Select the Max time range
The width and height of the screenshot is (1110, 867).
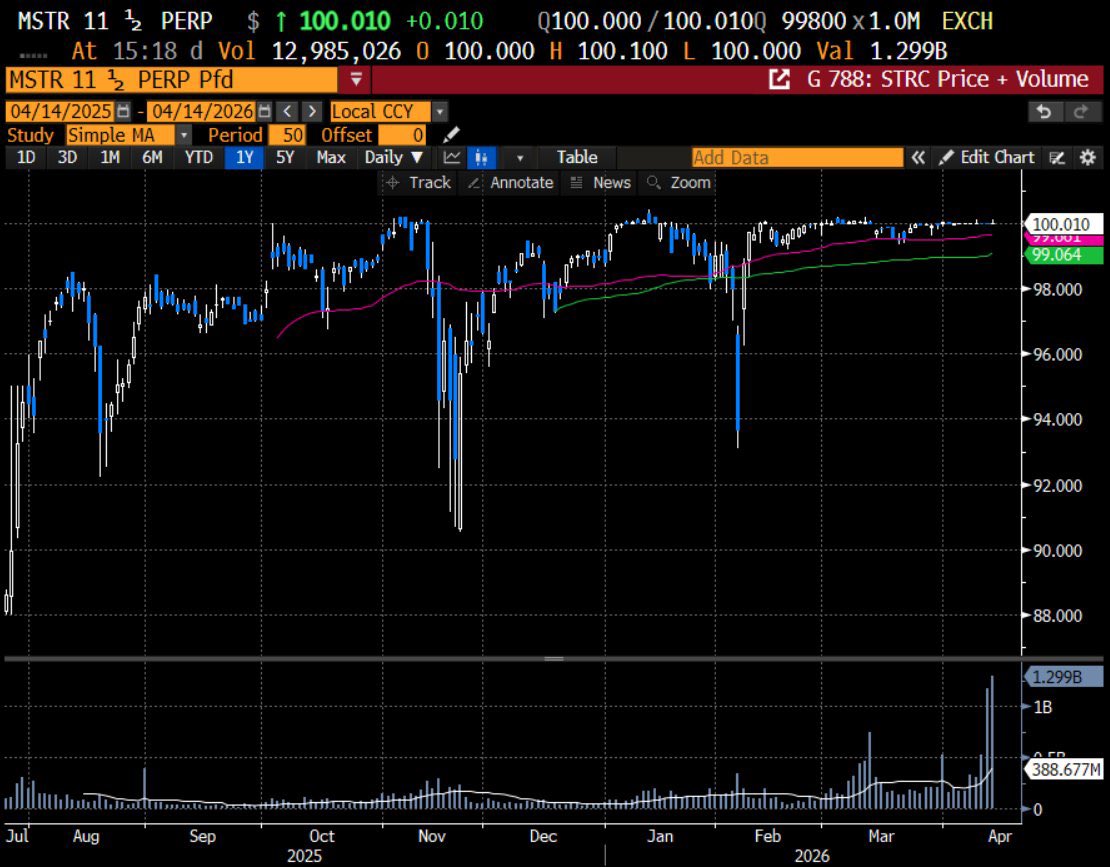[331, 158]
